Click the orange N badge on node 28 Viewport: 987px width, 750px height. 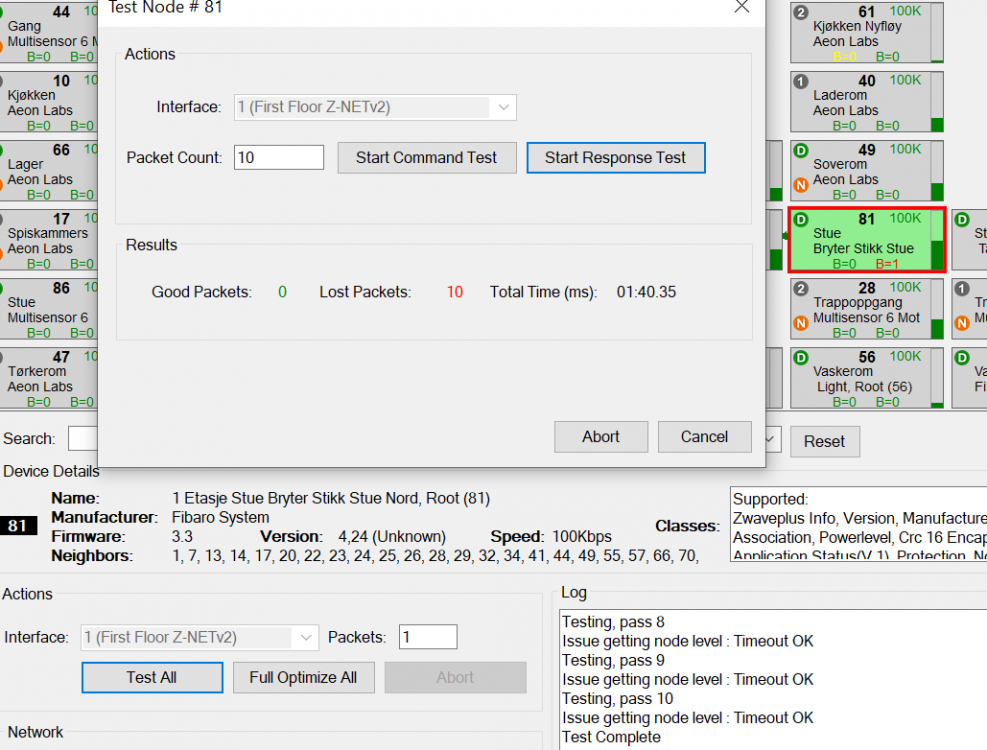[x=801, y=323]
